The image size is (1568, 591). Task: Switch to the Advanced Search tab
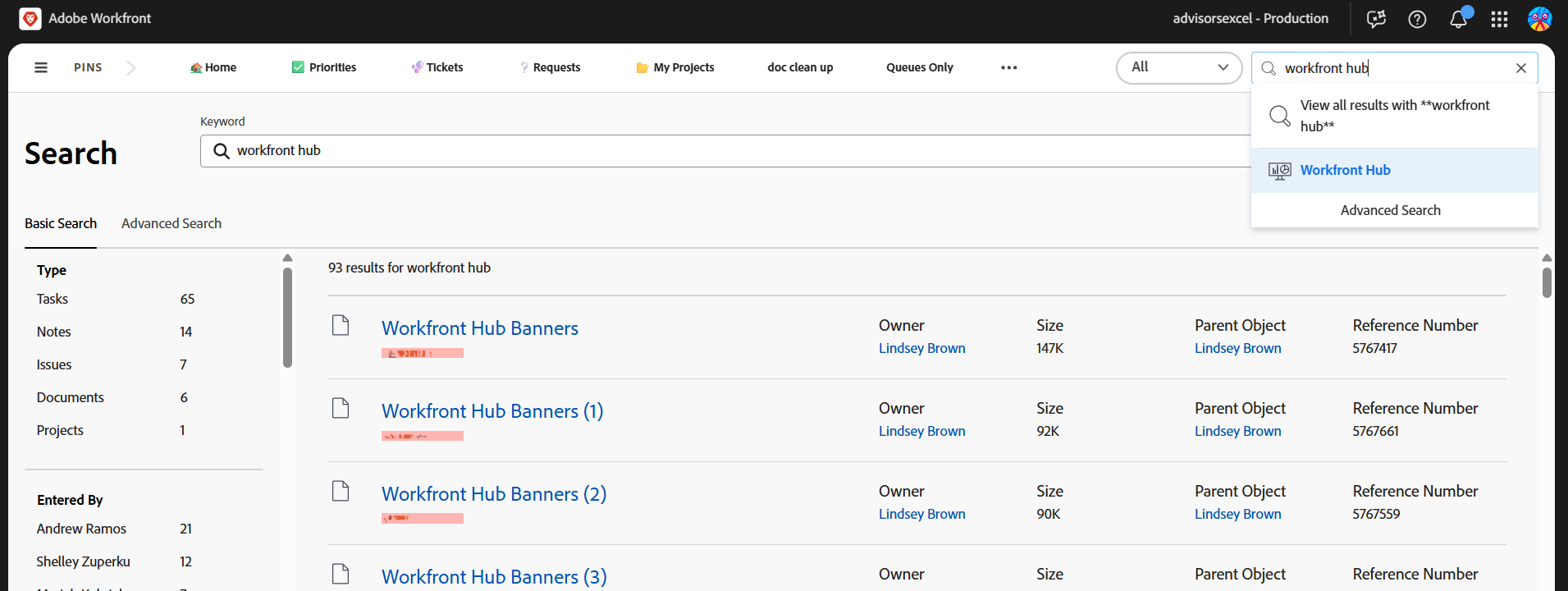[171, 223]
